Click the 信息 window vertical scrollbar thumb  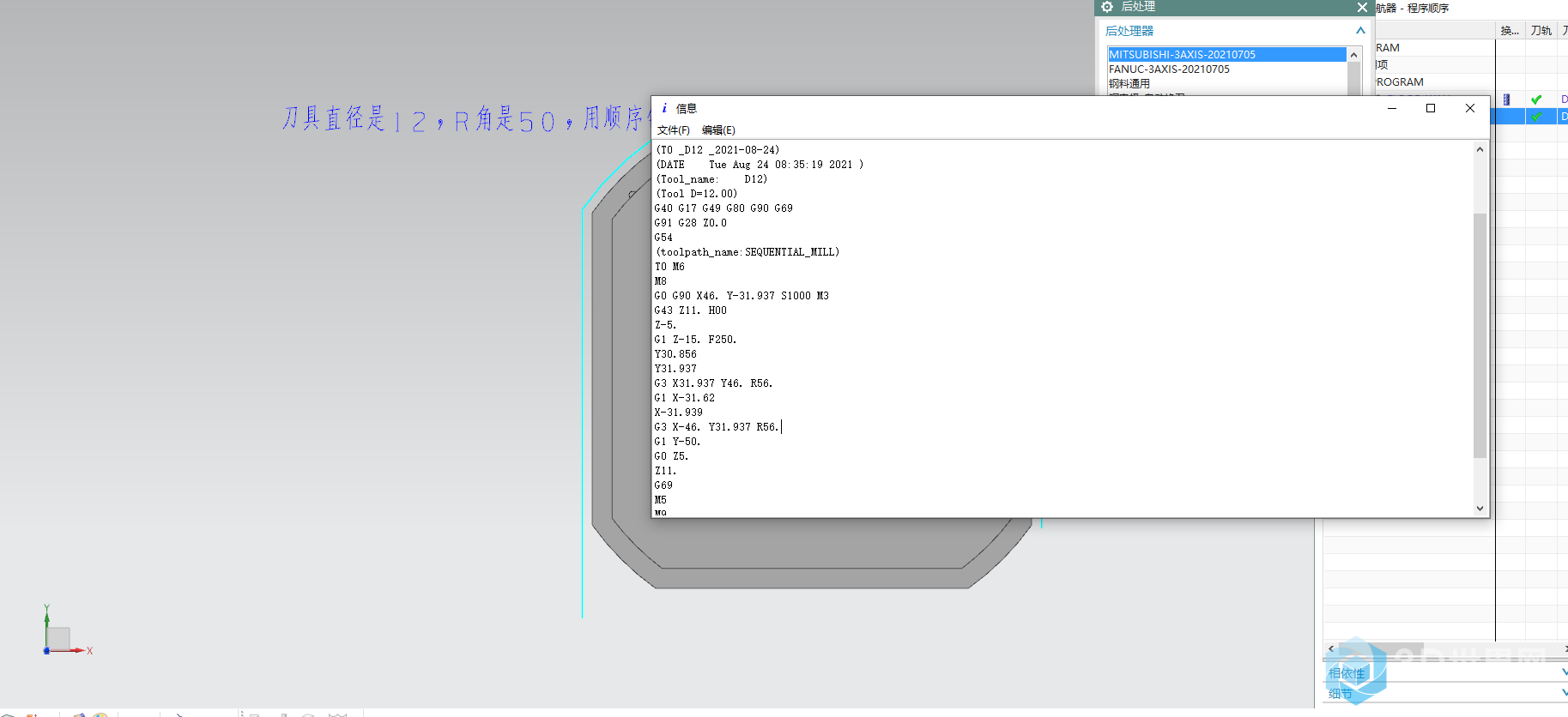coord(1480,334)
